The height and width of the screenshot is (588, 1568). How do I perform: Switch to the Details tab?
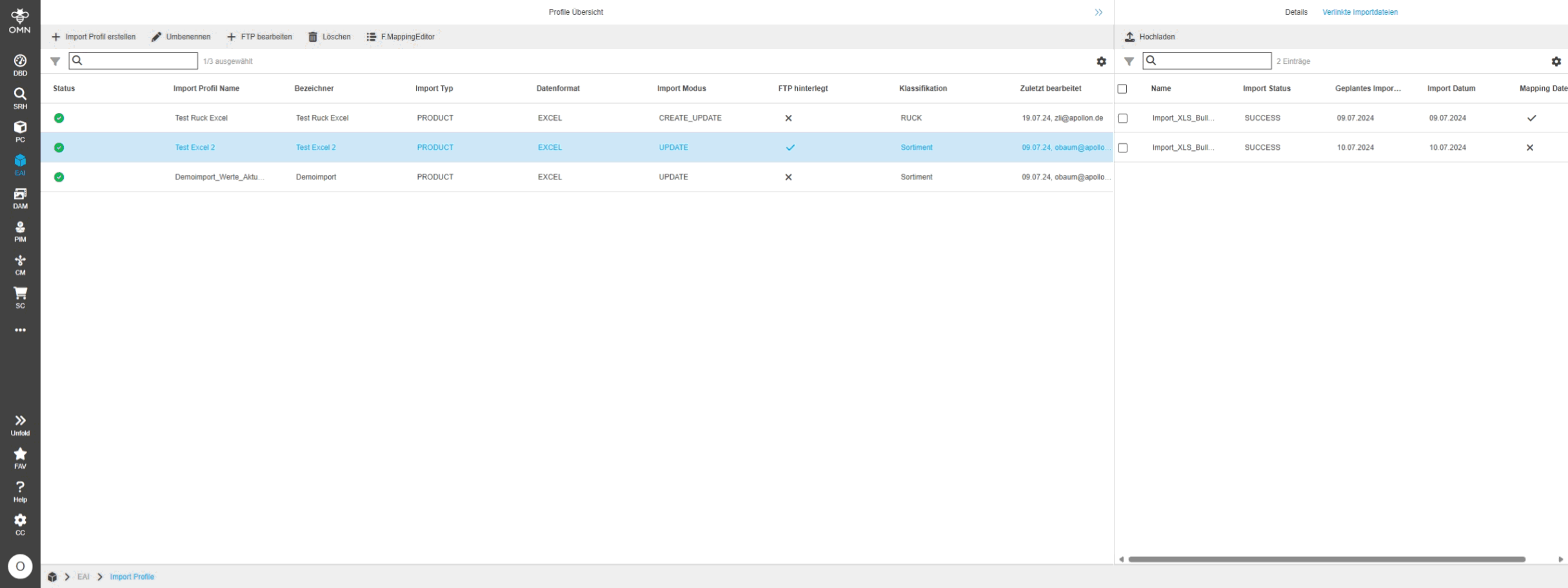coord(1295,12)
